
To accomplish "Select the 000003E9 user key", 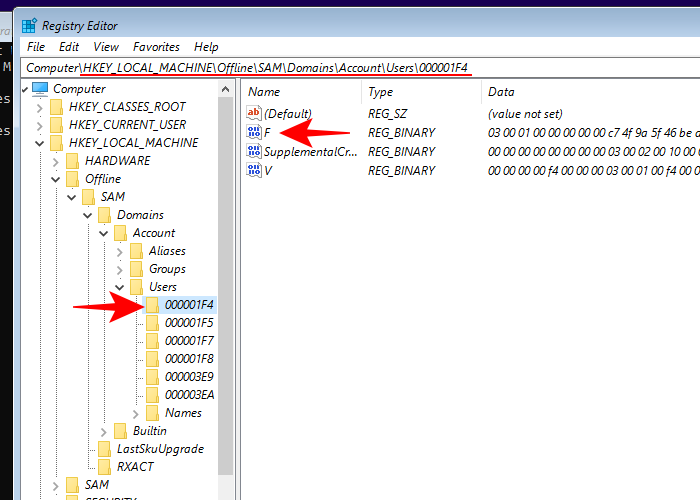I will tap(189, 377).
